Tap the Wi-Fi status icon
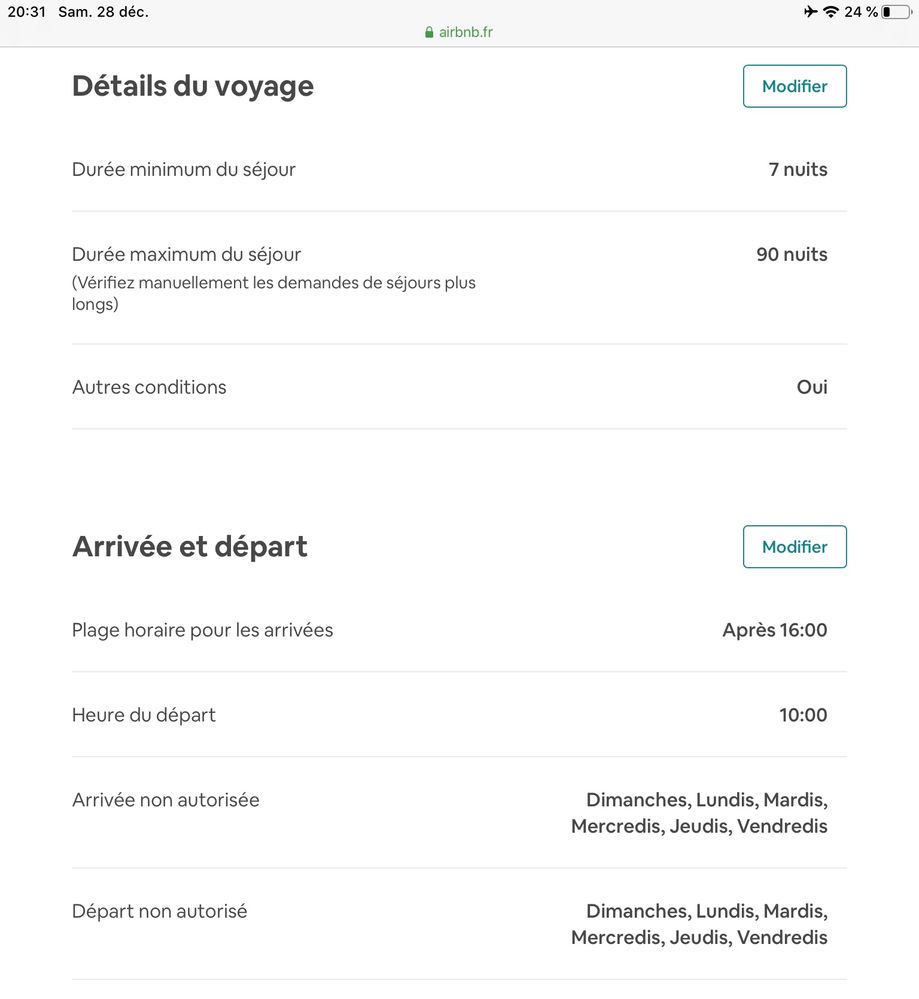This screenshot has width=919, height=999. click(831, 12)
